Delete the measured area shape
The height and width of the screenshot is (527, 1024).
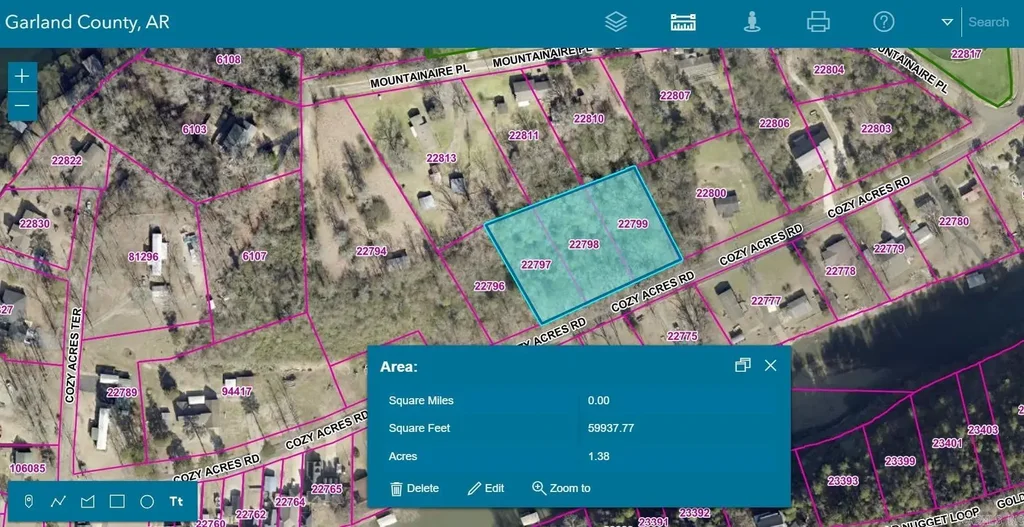coord(414,488)
